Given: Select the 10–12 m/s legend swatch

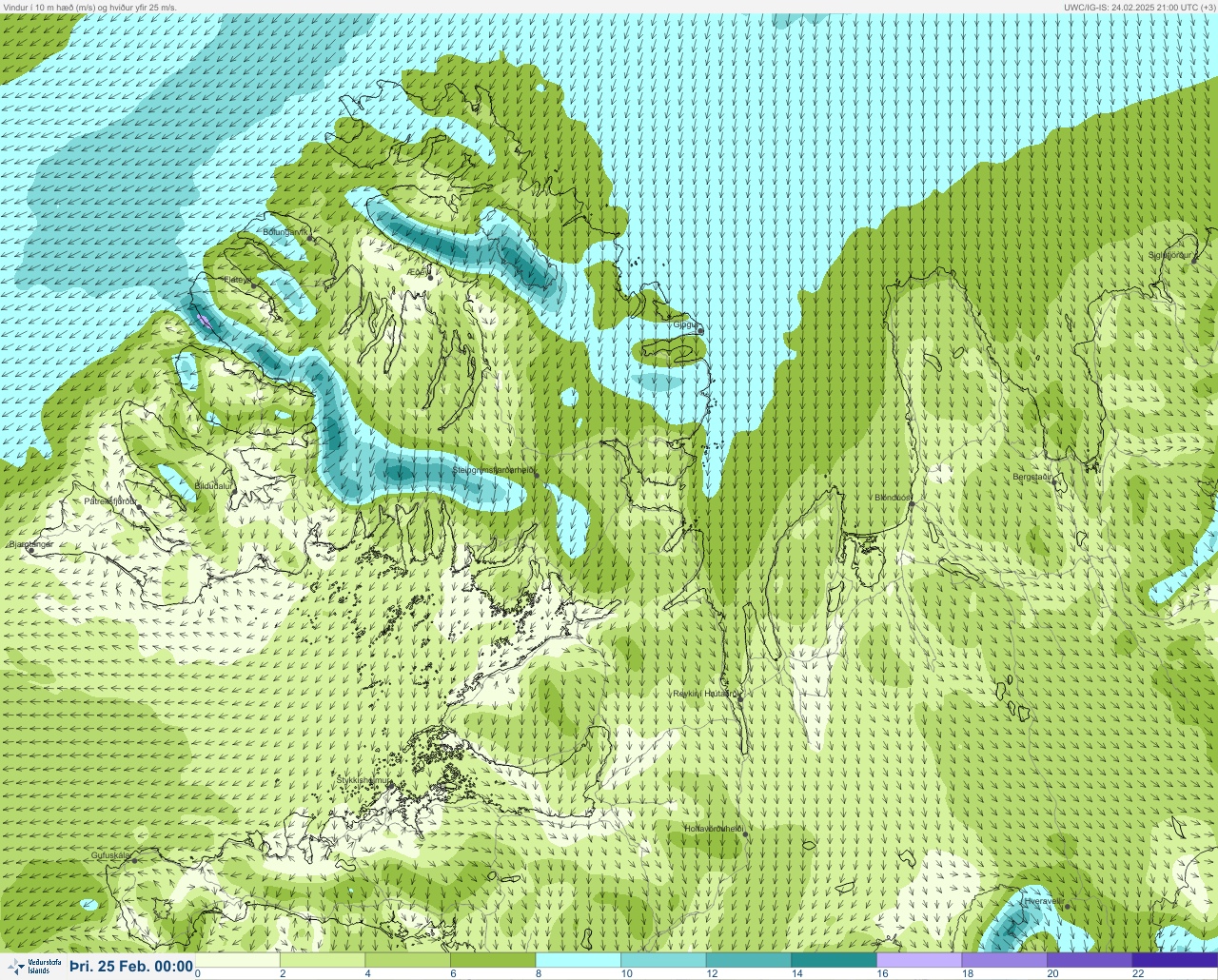Looking at the screenshot, I should coord(664,960).
